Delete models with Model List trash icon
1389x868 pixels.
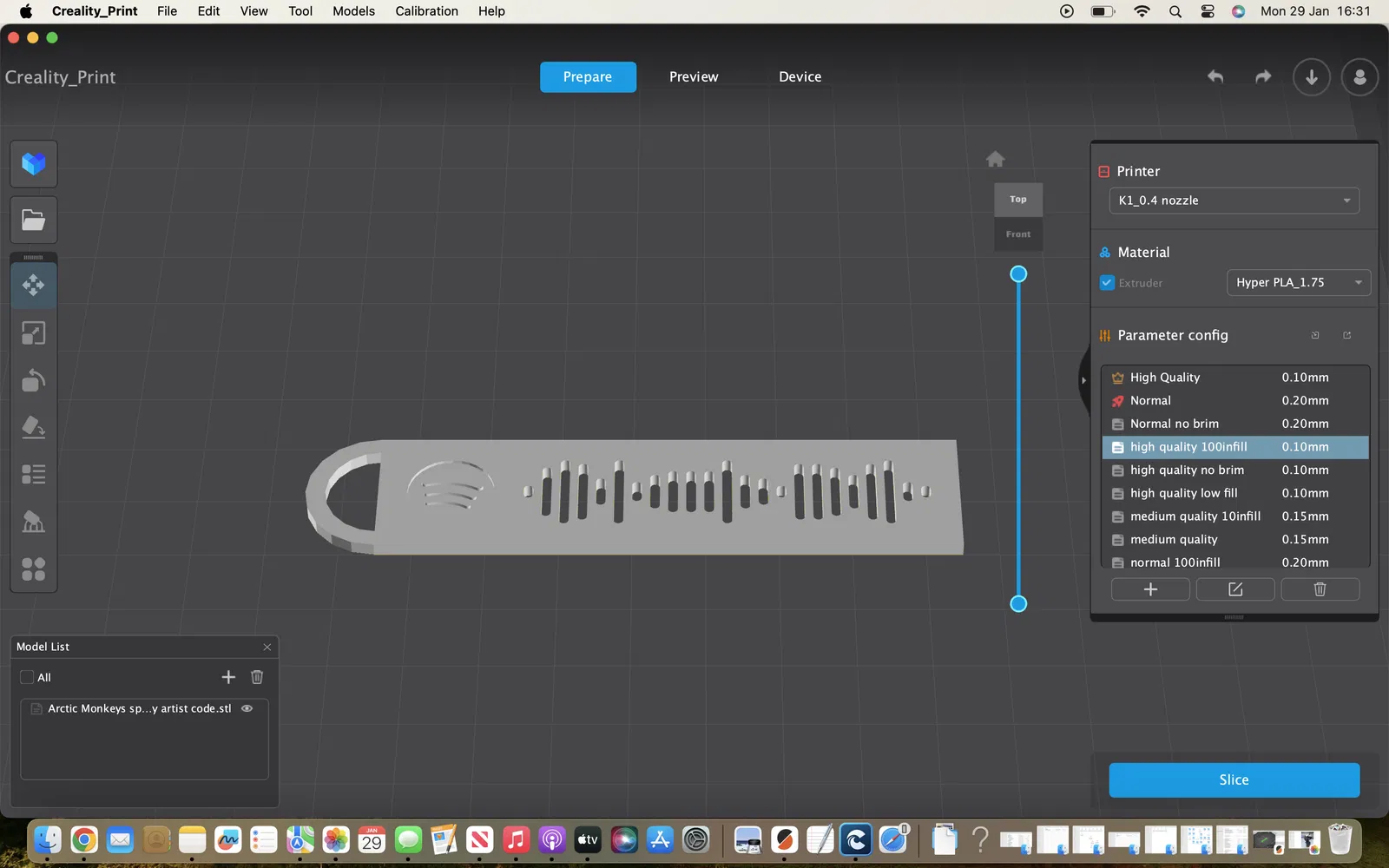[x=257, y=677]
